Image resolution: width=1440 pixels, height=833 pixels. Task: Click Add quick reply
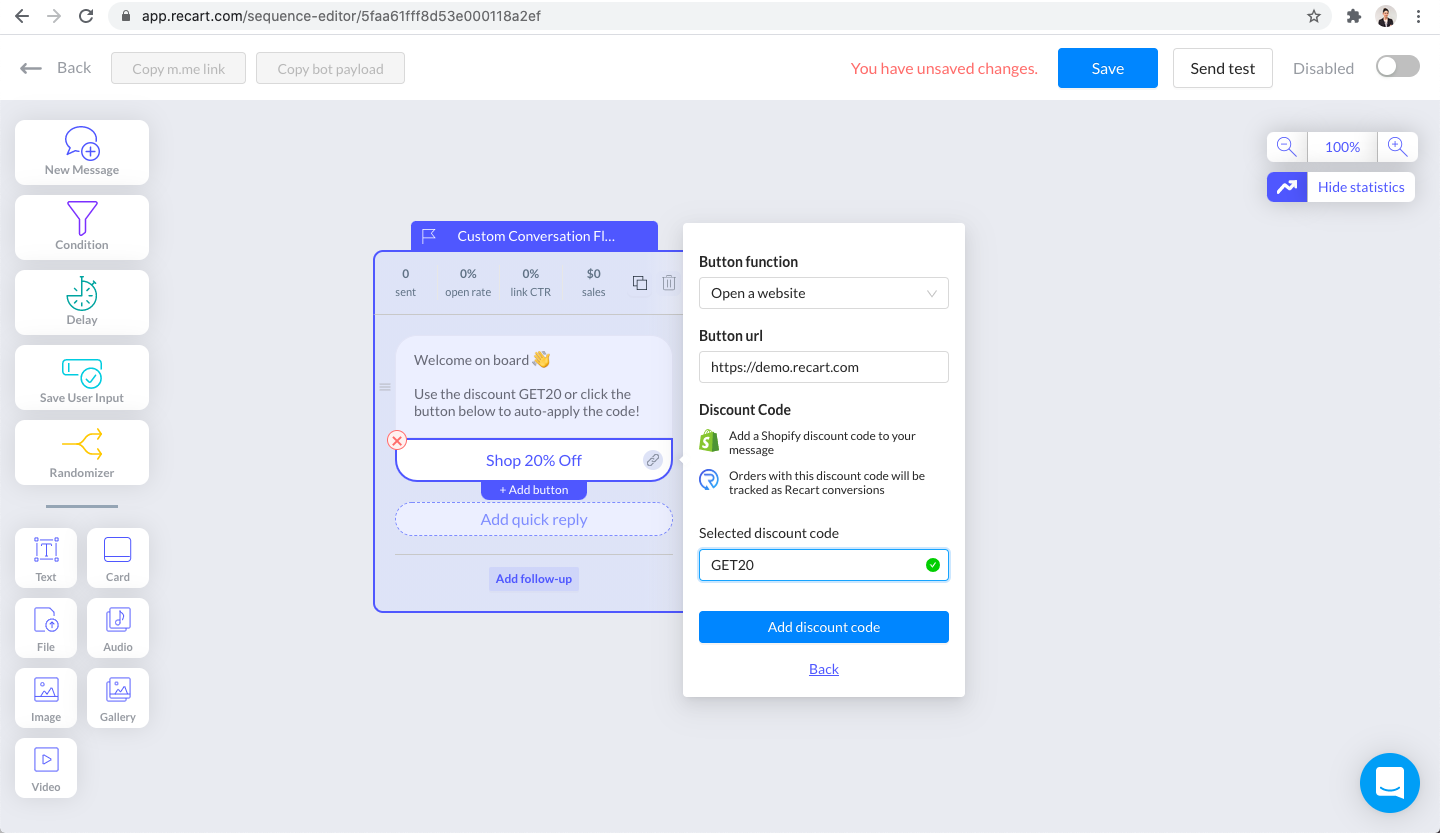(534, 519)
